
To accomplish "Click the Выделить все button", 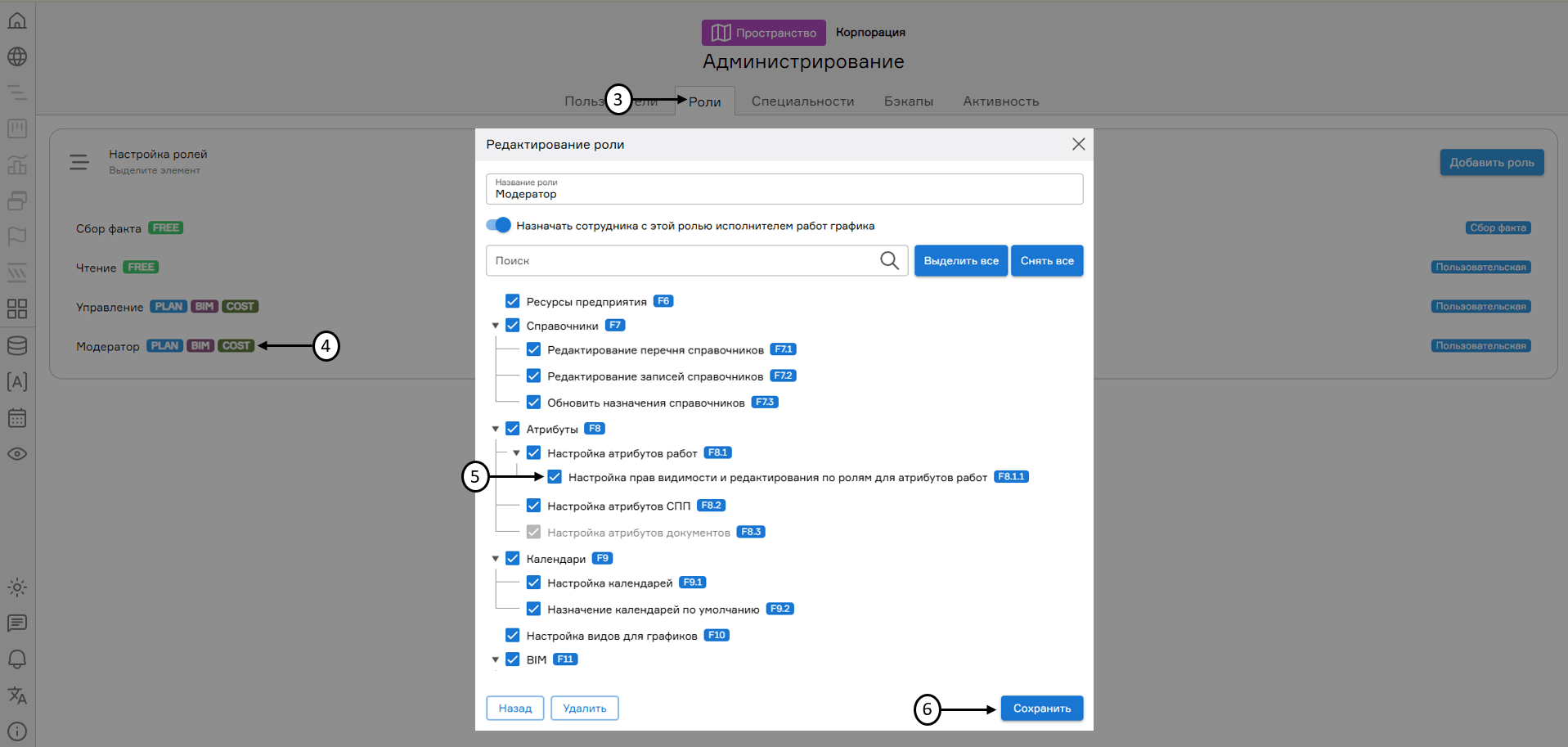I will pos(960,261).
